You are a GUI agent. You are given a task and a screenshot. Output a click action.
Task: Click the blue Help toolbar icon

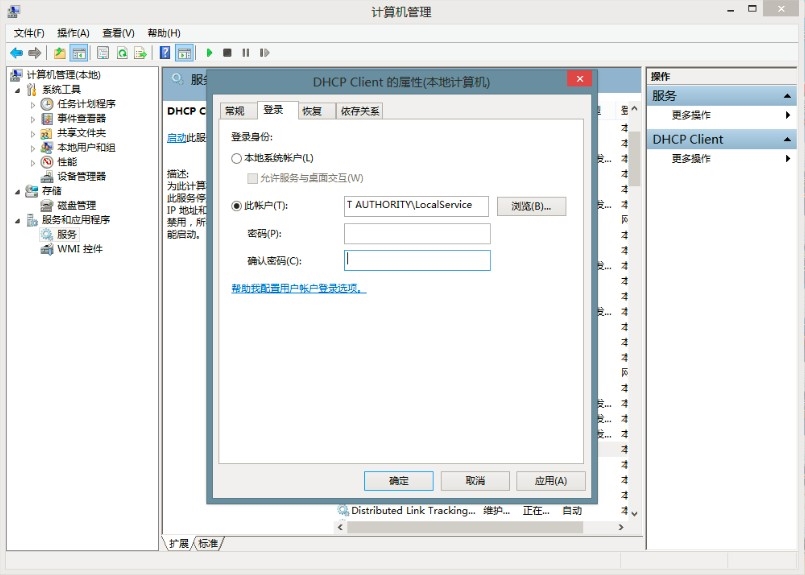pyautogui.click(x=165, y=52)
